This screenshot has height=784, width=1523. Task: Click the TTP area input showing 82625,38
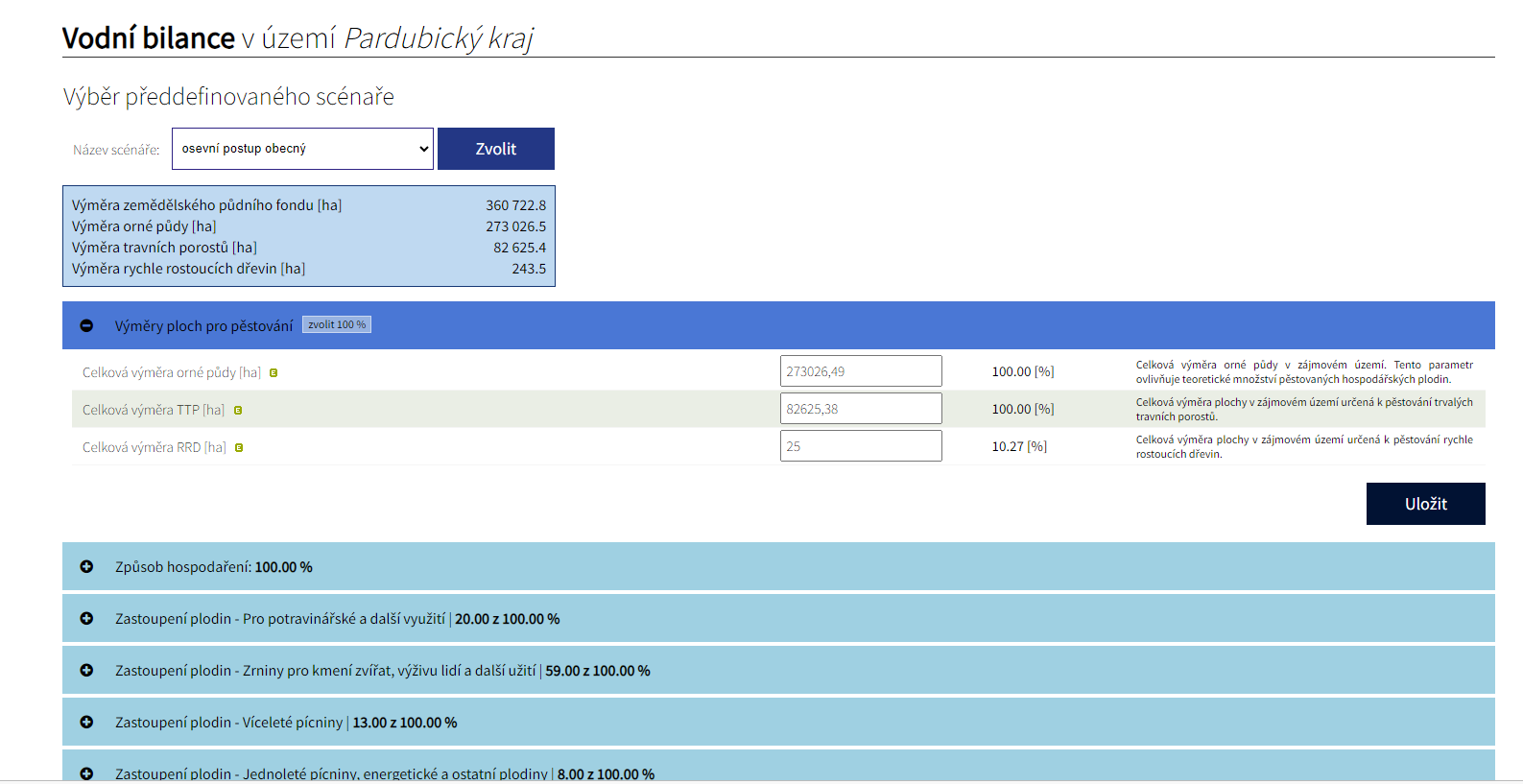[861, 409]
